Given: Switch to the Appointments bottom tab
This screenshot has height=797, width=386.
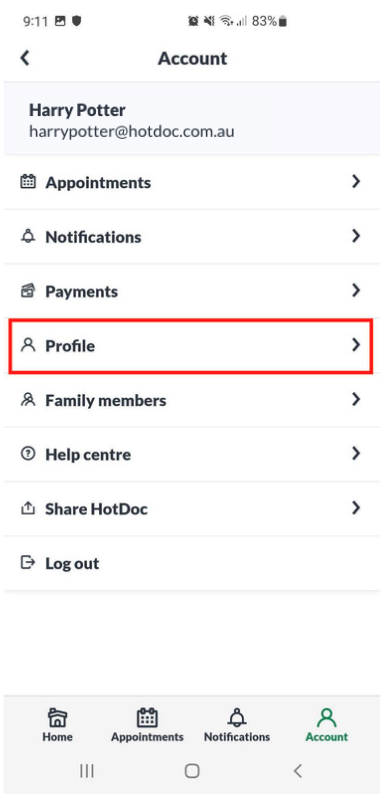Looking at the screenshot, I should 147,725.
